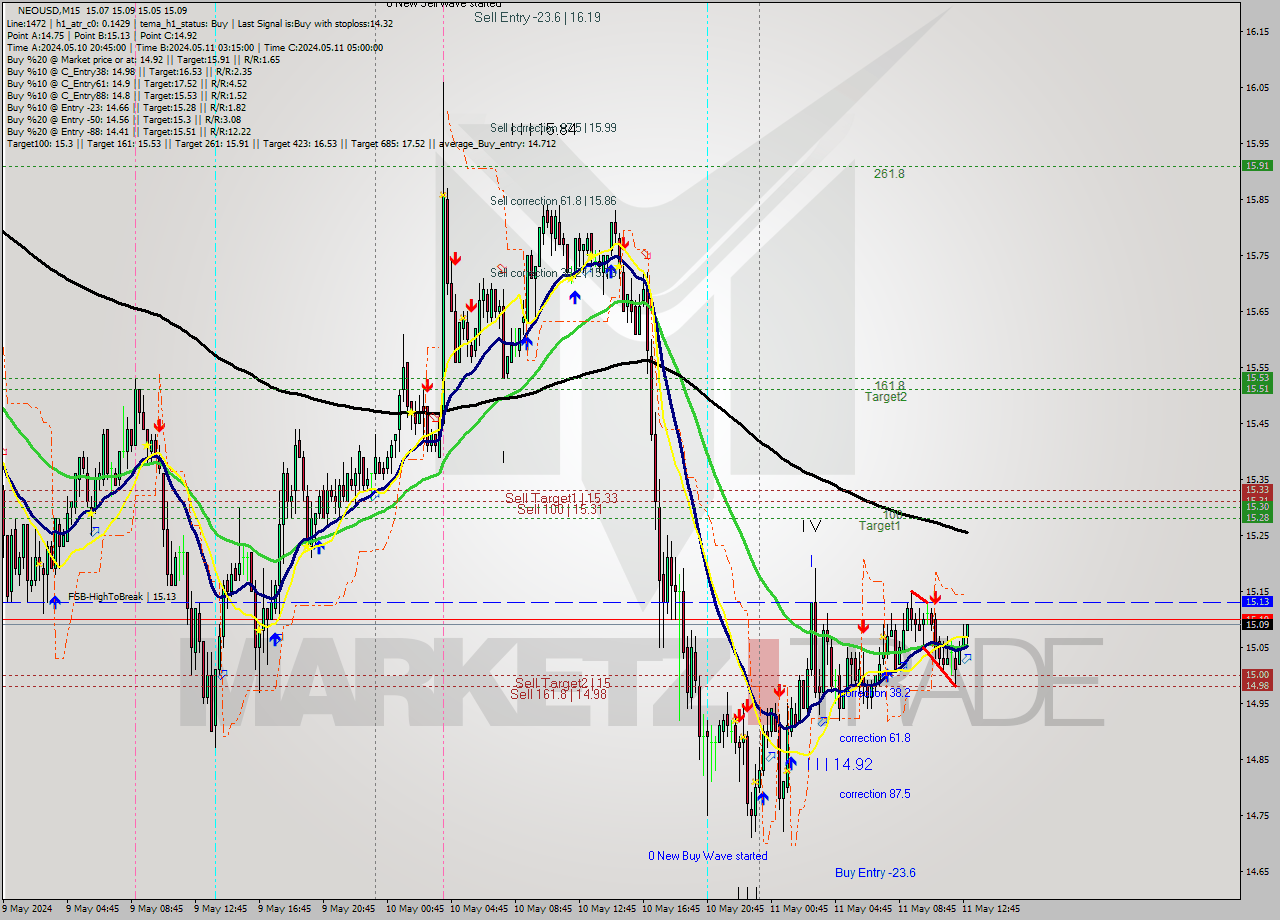Click 'Buy %20 @ Market price' info line
1280x920 pixels.
click(143, 59)
